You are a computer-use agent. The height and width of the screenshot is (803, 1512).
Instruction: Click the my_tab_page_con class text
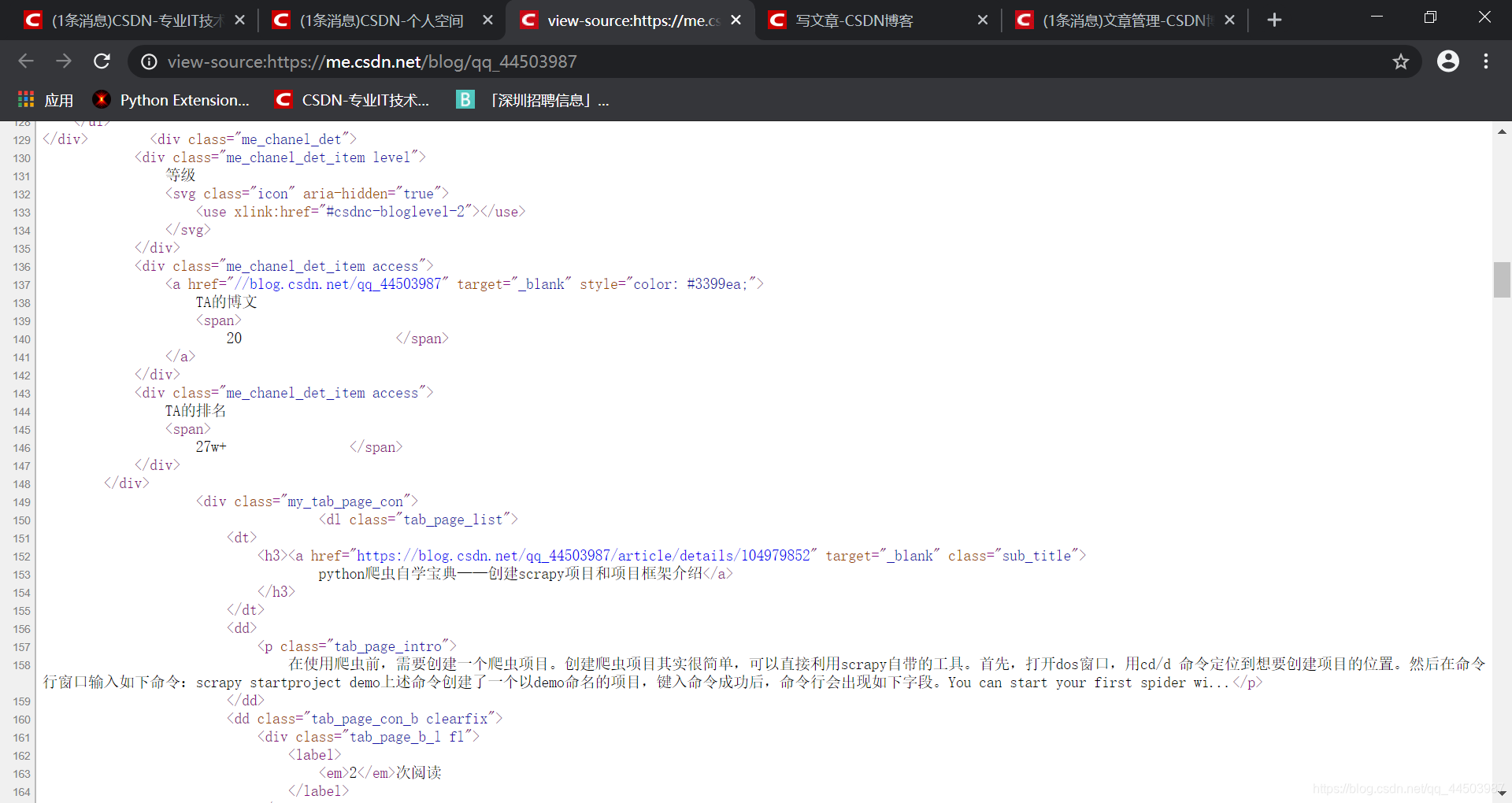tap(346, 501)
